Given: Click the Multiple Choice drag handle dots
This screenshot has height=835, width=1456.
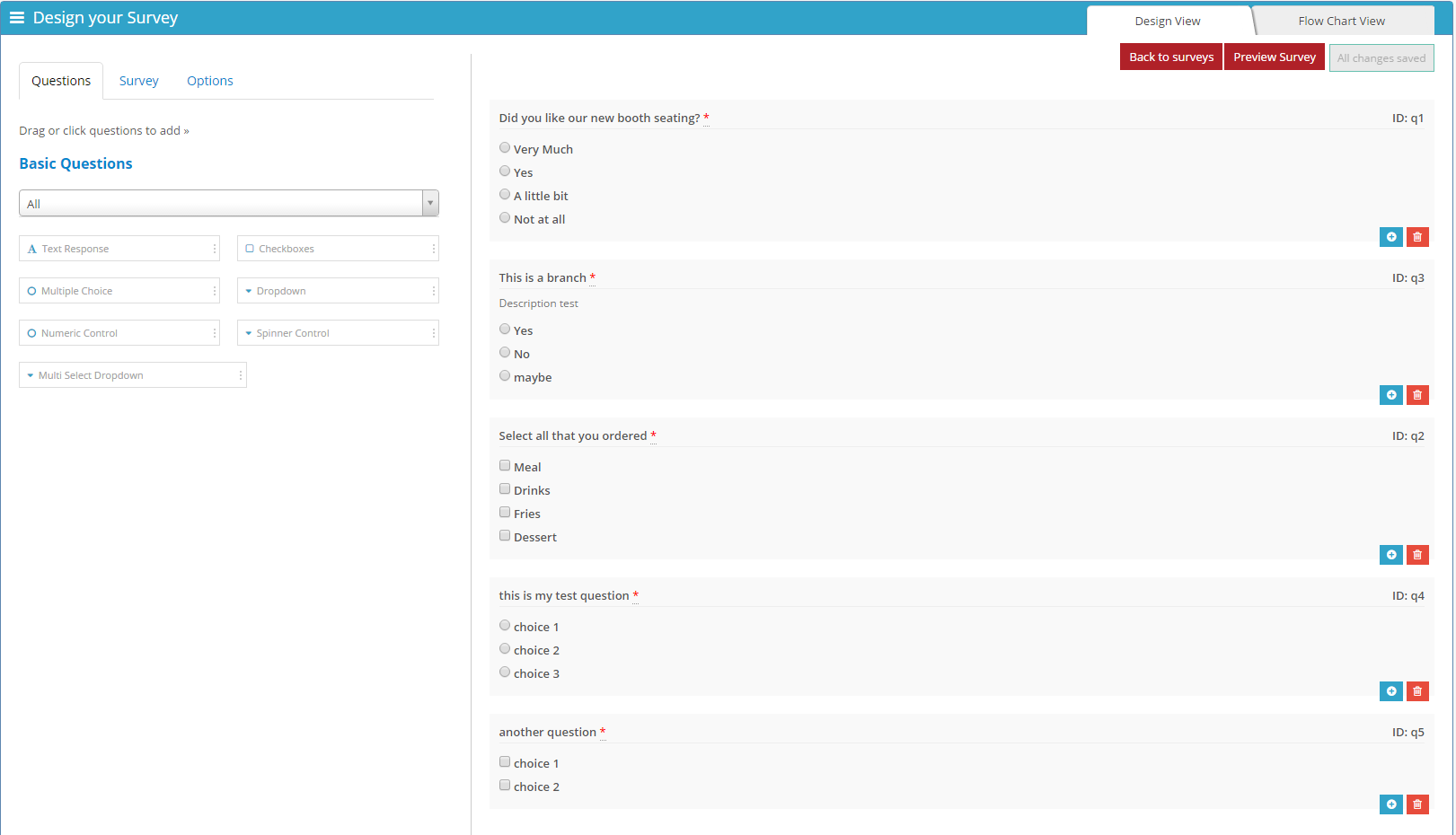Looking at the screenshot, I should [x=215, y=291].
